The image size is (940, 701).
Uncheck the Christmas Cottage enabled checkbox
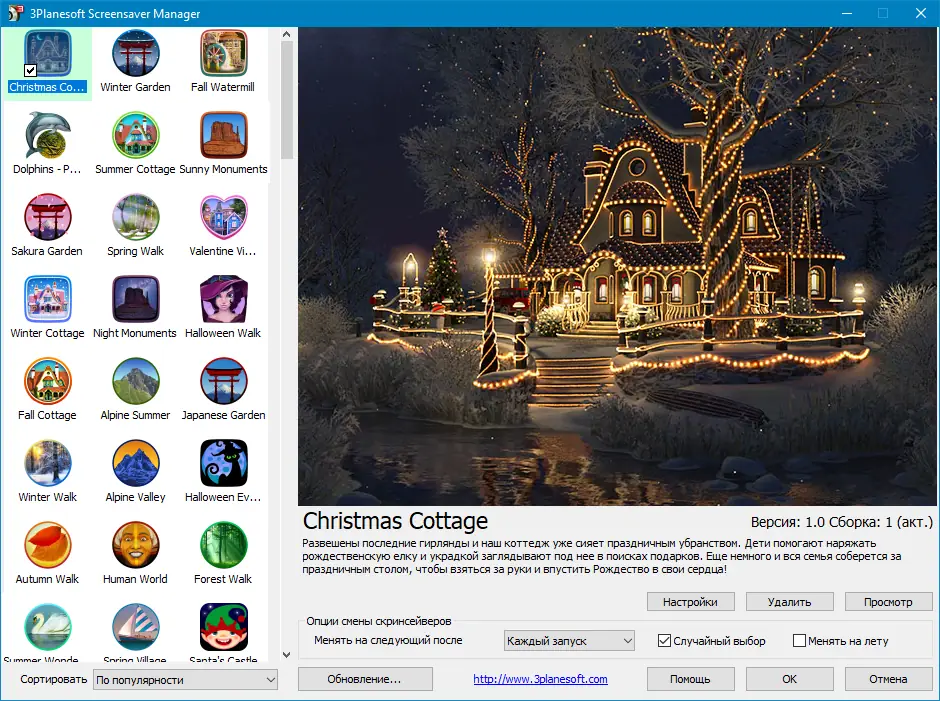[x=31, y=70]
